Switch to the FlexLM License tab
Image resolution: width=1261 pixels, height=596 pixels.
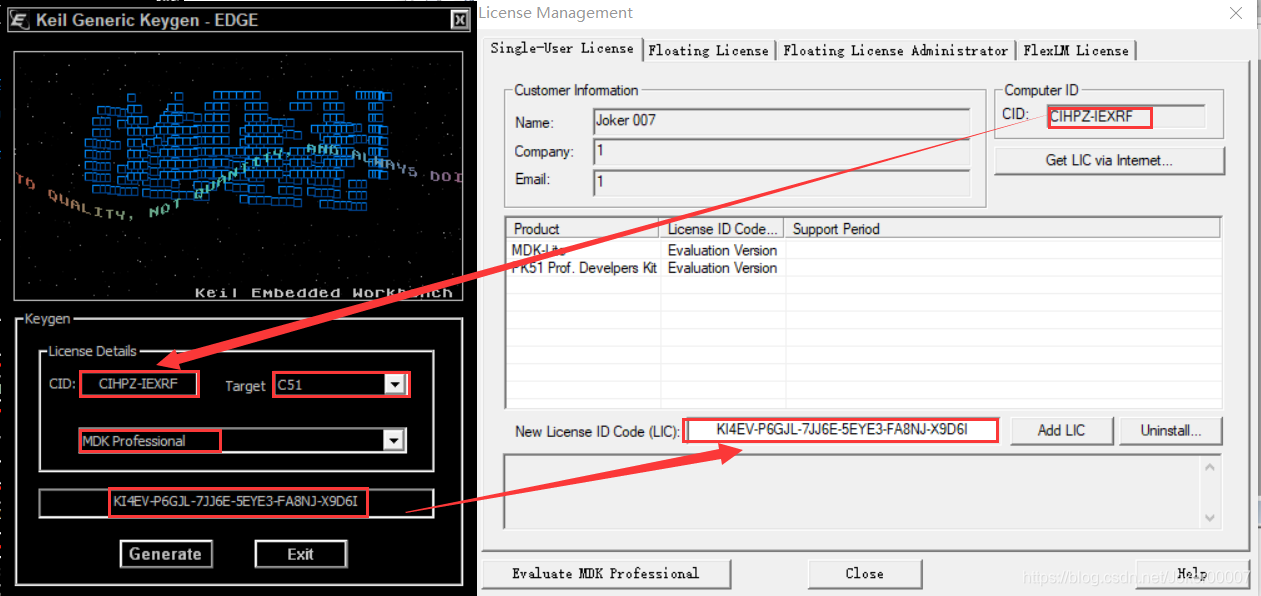(1075, 50)
